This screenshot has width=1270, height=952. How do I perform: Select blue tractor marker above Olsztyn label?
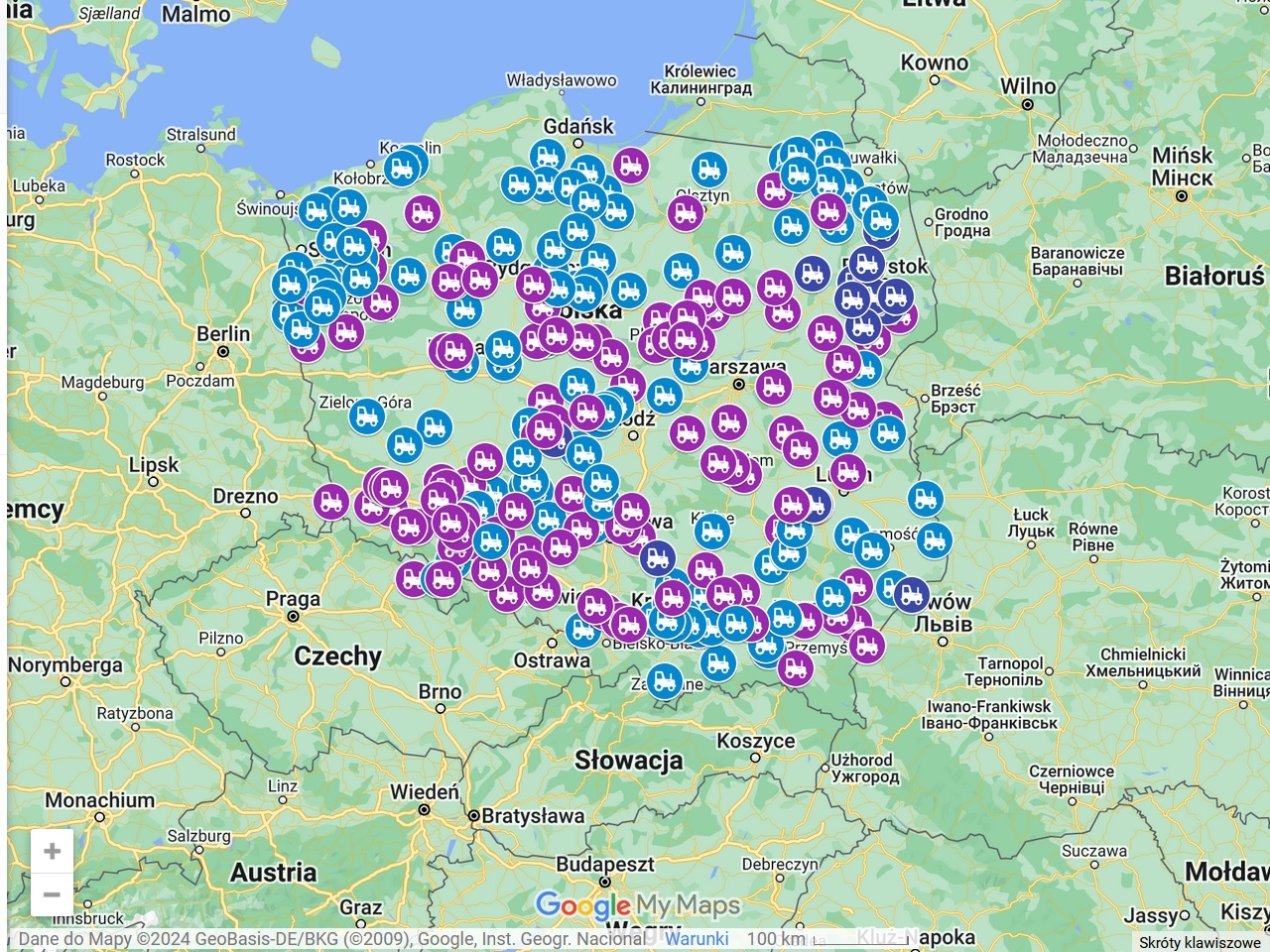708,170
